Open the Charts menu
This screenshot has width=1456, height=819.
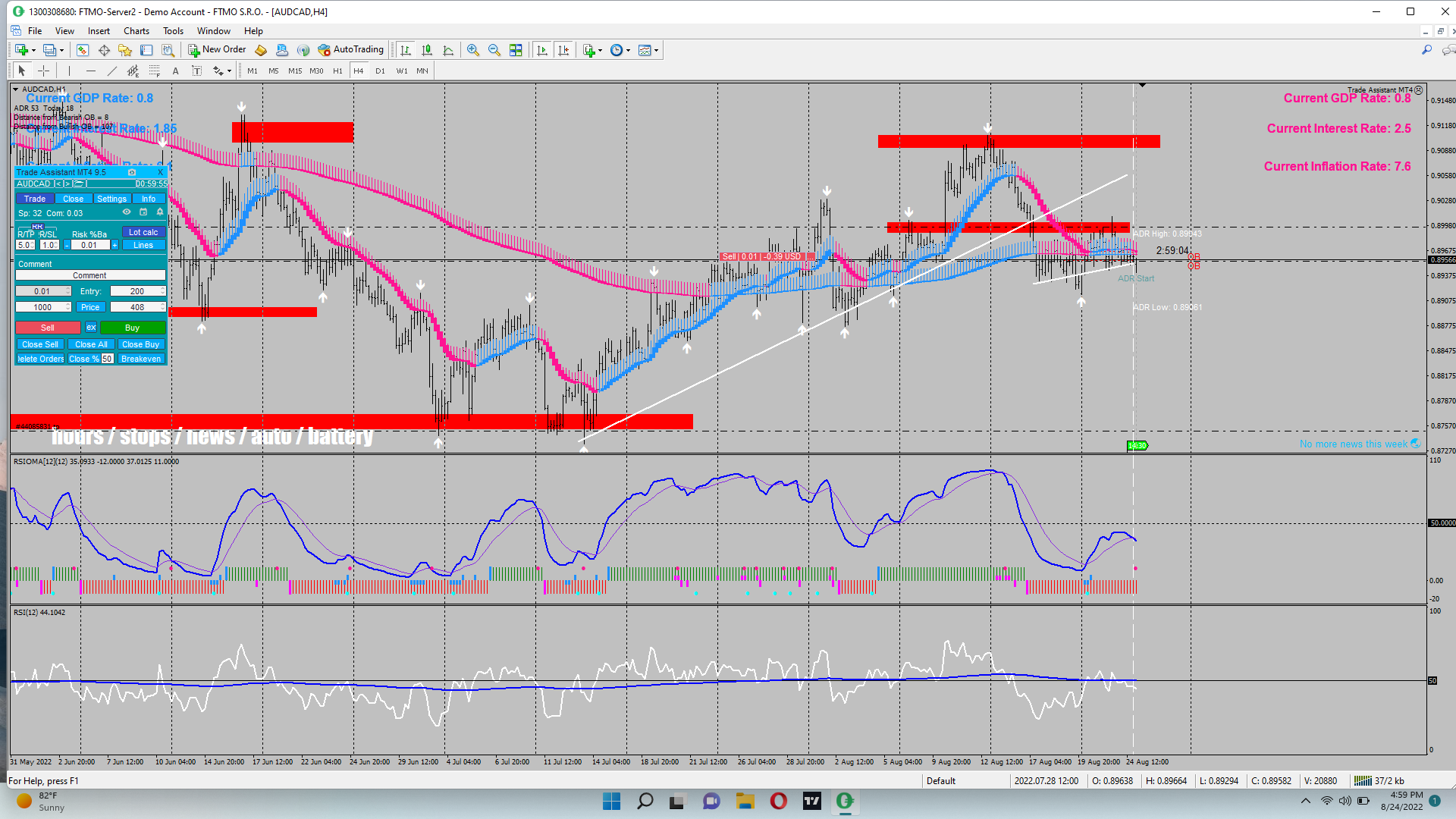click(x=136, y=31)
